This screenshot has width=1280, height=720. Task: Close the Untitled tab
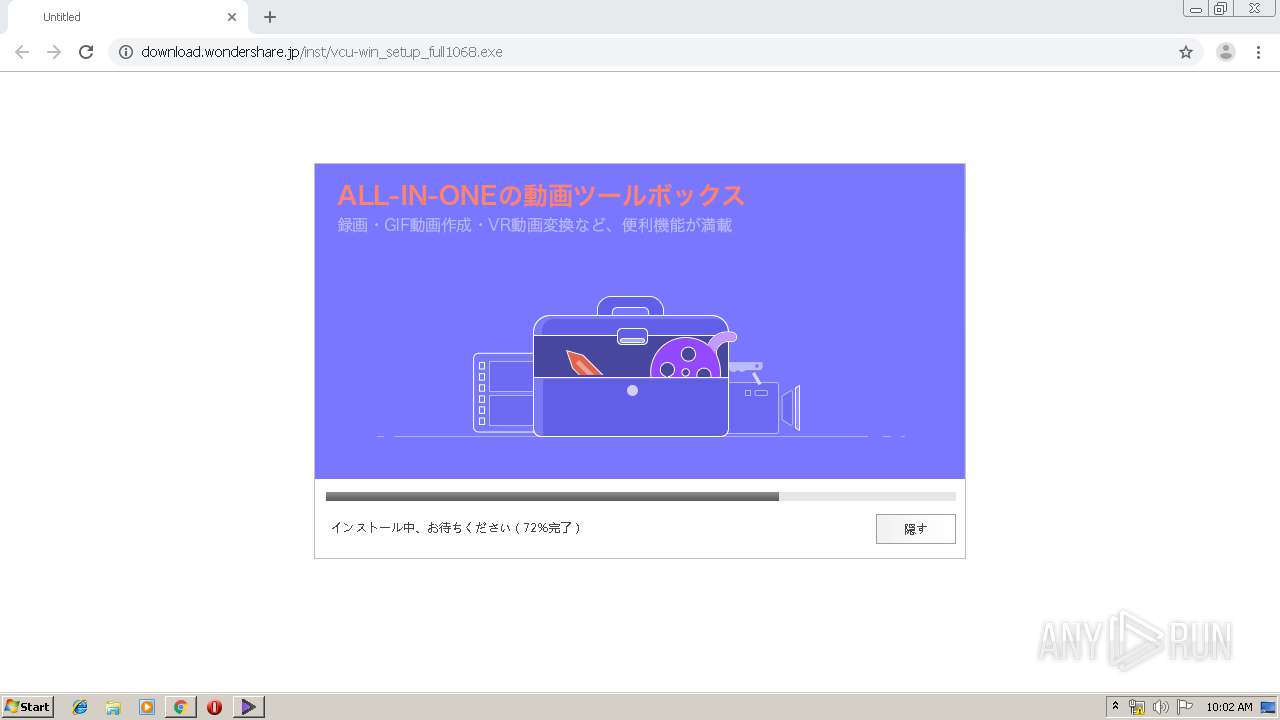[232, 17]
